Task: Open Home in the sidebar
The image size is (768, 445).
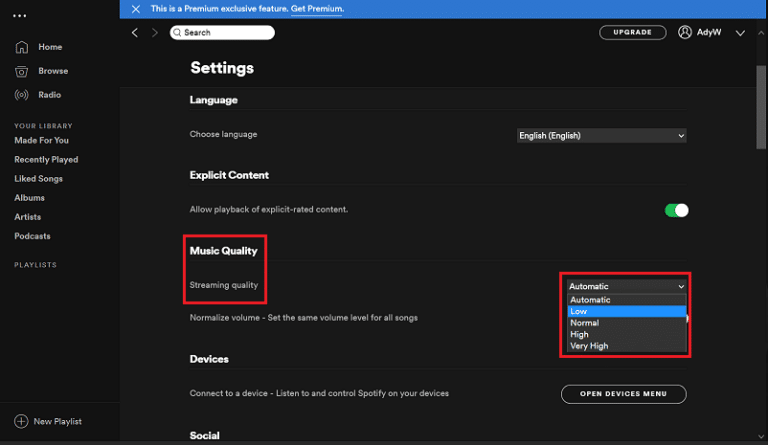Action: (x=50, y=47)
